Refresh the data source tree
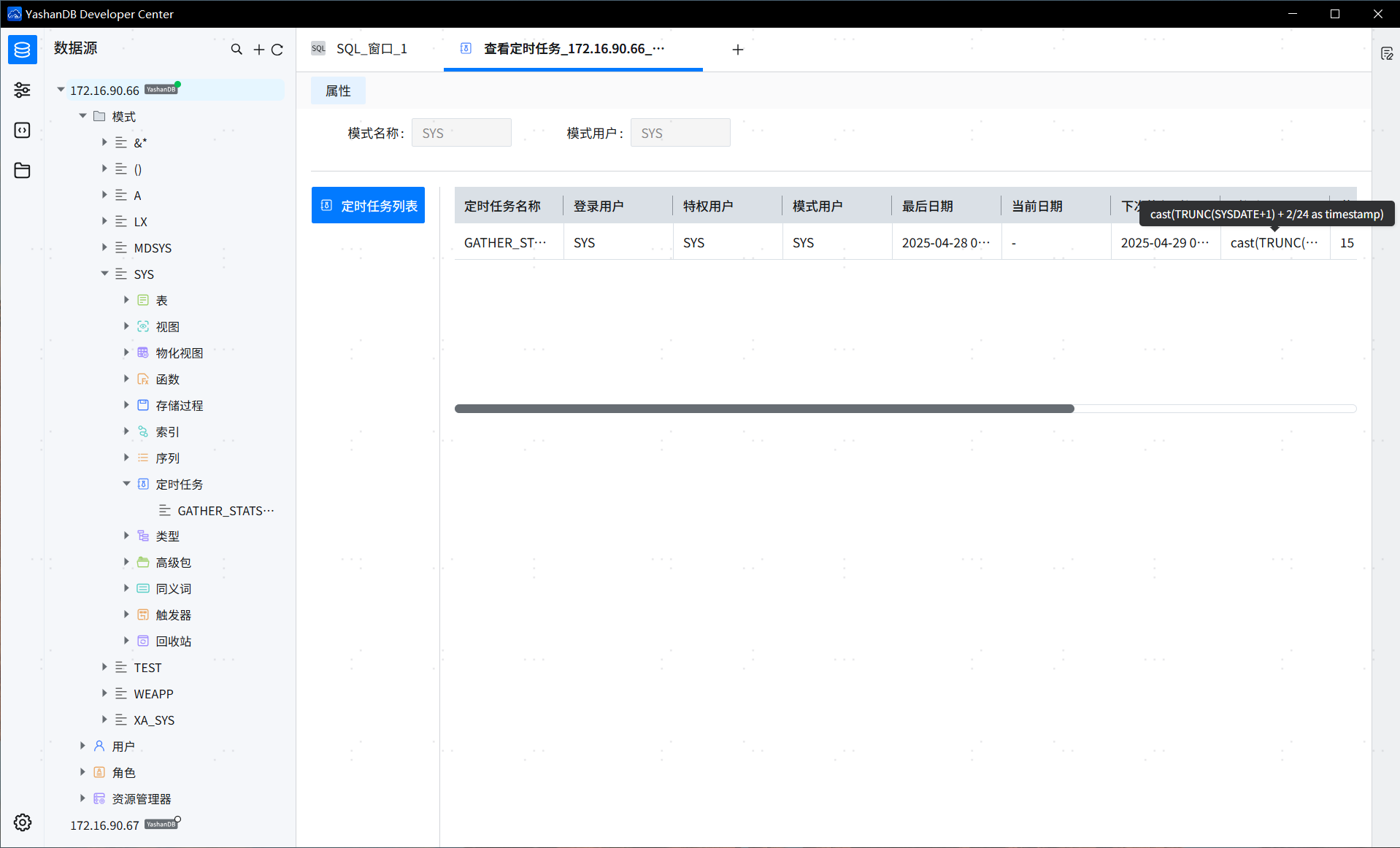Screen dimensions: 1400x848 pyautogui.click(x=277, y=50)
